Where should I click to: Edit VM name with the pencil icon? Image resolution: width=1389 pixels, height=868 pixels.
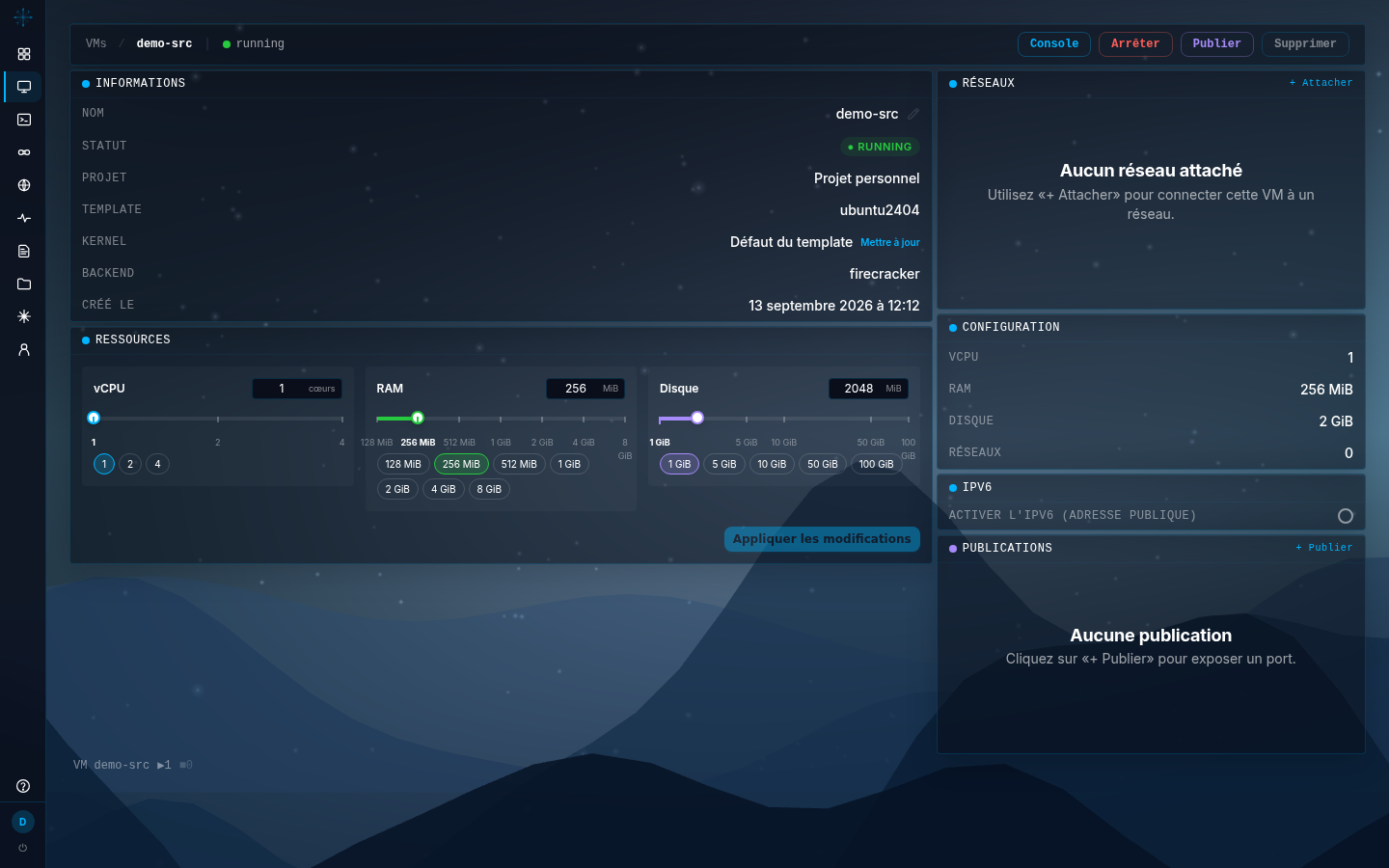point(913,114)
